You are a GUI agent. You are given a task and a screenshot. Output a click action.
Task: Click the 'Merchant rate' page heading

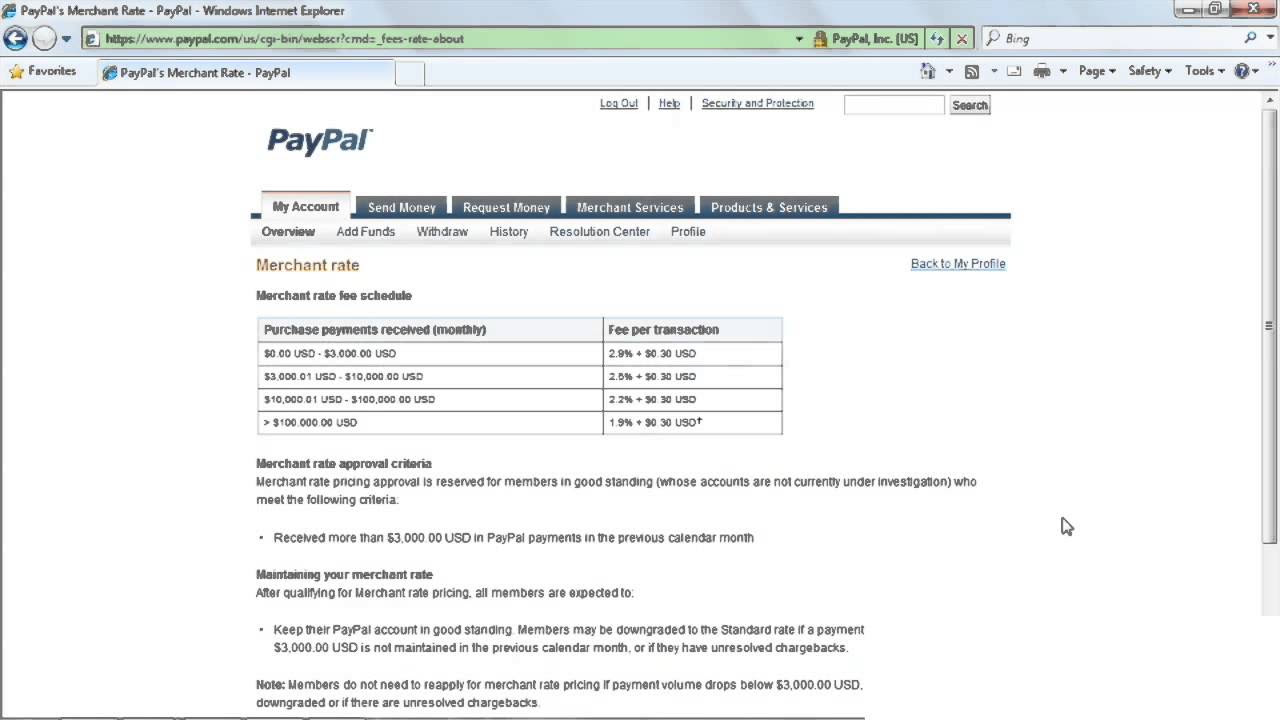pyautogui.click(x=307, y=265)
